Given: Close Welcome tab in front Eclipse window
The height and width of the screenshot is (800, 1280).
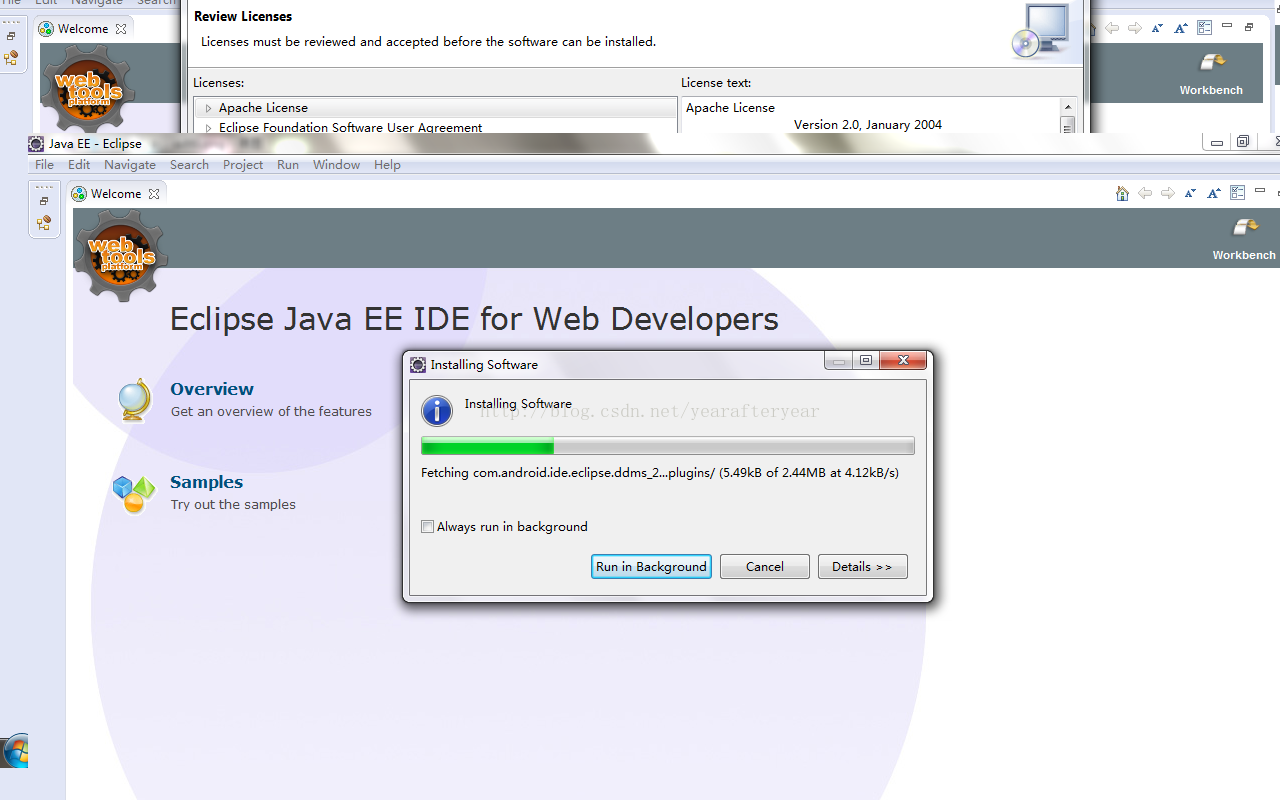Looking at the screenshot, I should [154, 194].
